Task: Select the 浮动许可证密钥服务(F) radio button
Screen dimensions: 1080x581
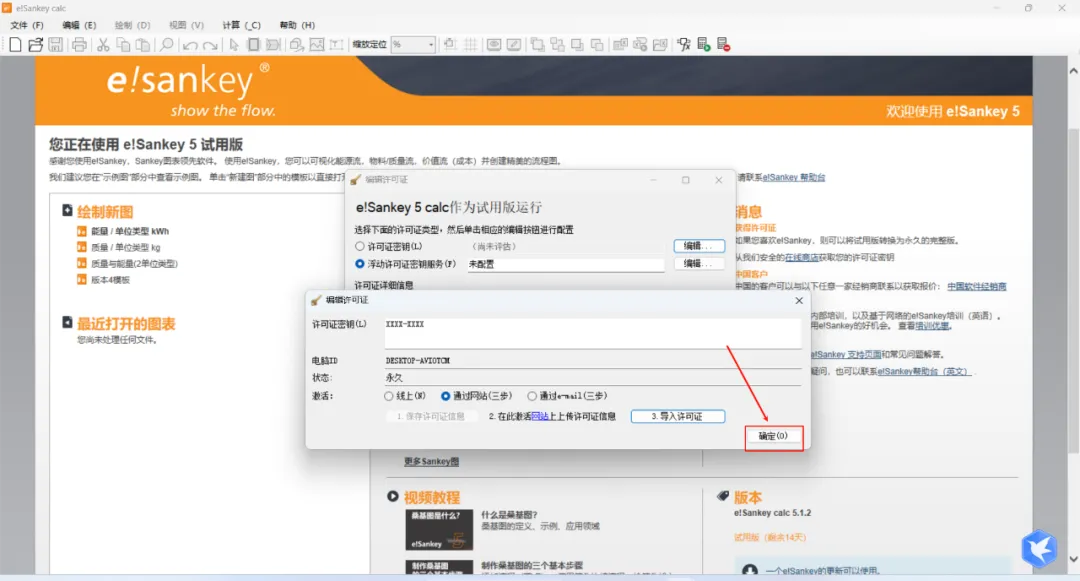Action: (x=360, y=264)
